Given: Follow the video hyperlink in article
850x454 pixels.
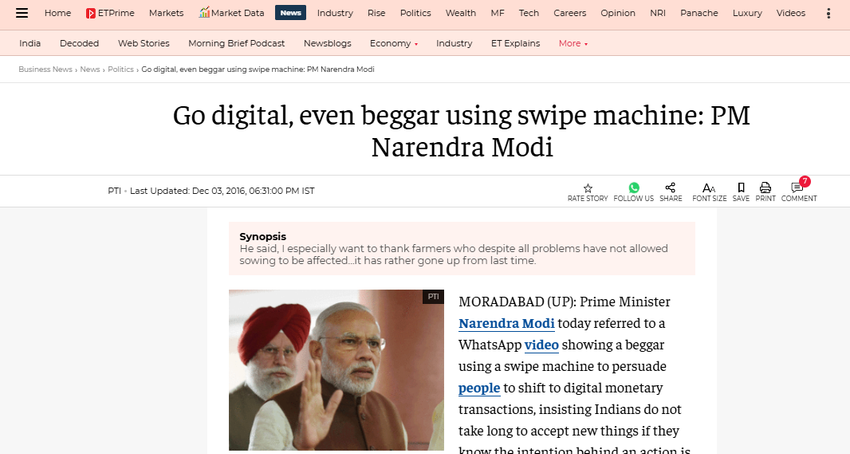Looking at the screenshot, I should point(542,345).
